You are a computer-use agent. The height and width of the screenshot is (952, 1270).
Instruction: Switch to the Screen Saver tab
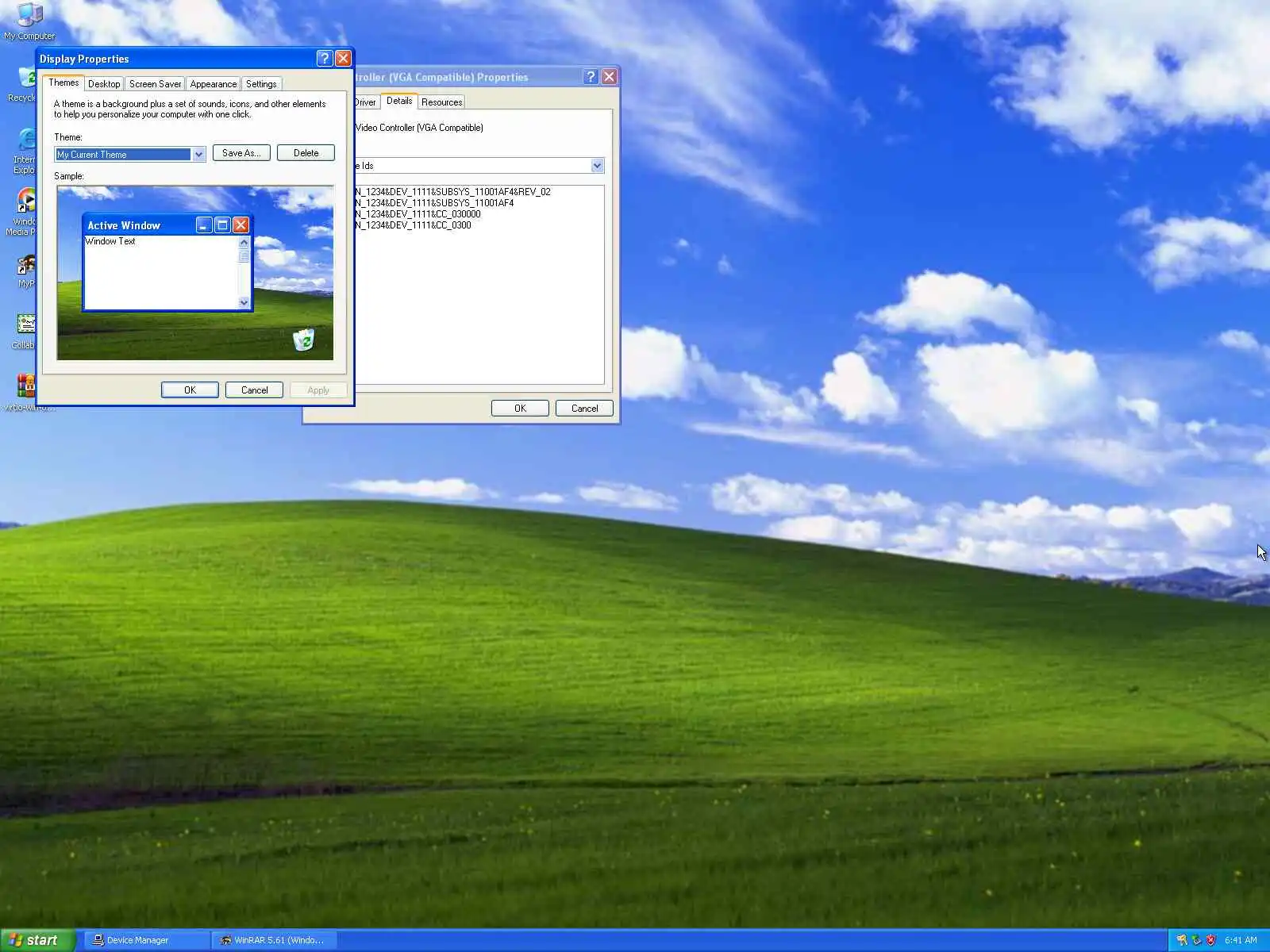[x=155, y=84]
